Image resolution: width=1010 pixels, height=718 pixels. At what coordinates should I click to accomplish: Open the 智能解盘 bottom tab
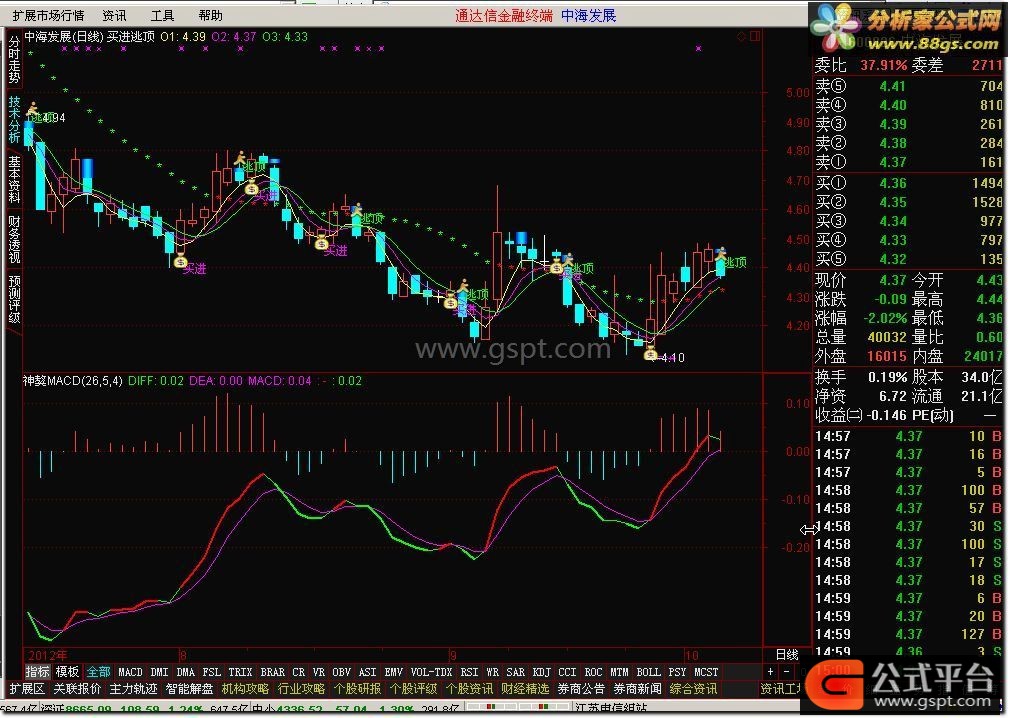[x=189, y=689]
